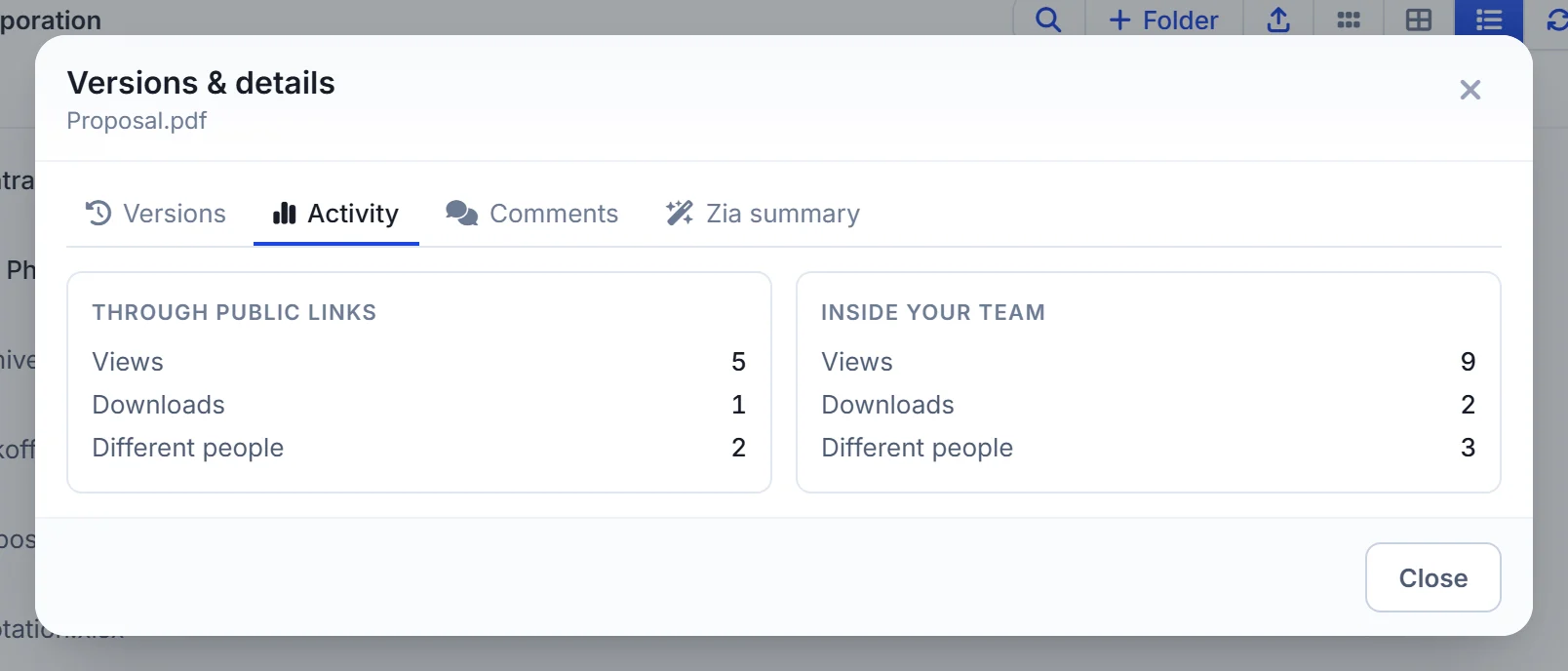Image resolution: width=1568 pixels, height=671 pixels.
Task: Click the Activity bar chart icon
Action: coord(285,213)
